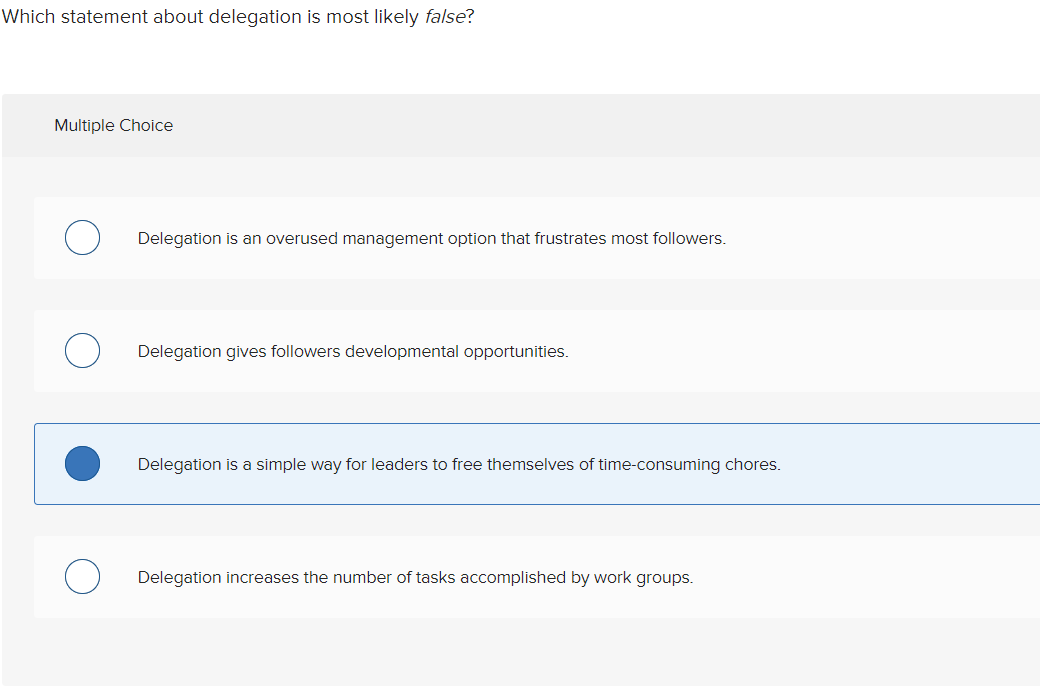The width and height of the screenshot is (1040, 693).
Task: Click the gray Multiple Choice header bar
Action: (x=520, y=125)
